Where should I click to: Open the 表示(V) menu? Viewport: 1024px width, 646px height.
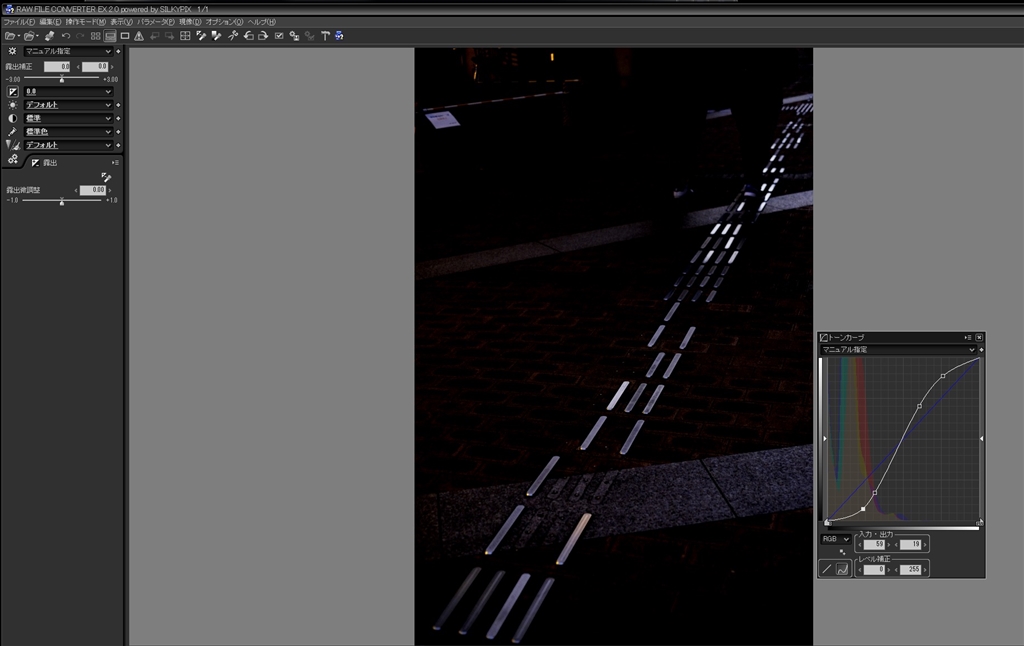[x=121, y=22]
